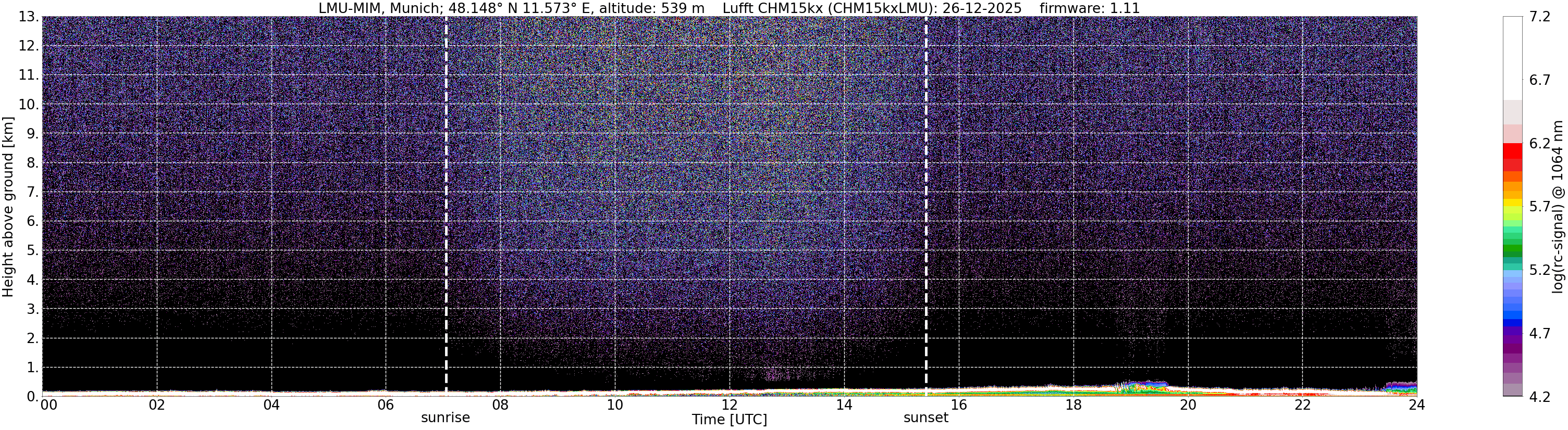This screenshot has height=430, width=1568.
Task: Click colorbar tick label '4.7'
Action: (x=1539, y=333)
